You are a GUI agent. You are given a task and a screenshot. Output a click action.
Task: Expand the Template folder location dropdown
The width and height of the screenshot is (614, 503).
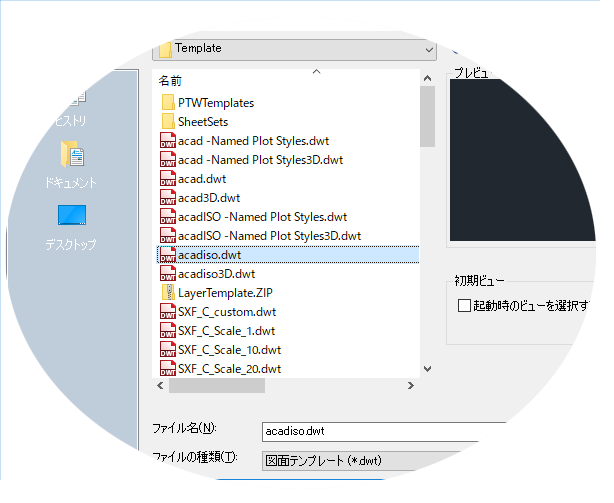(x=429, y=50)
